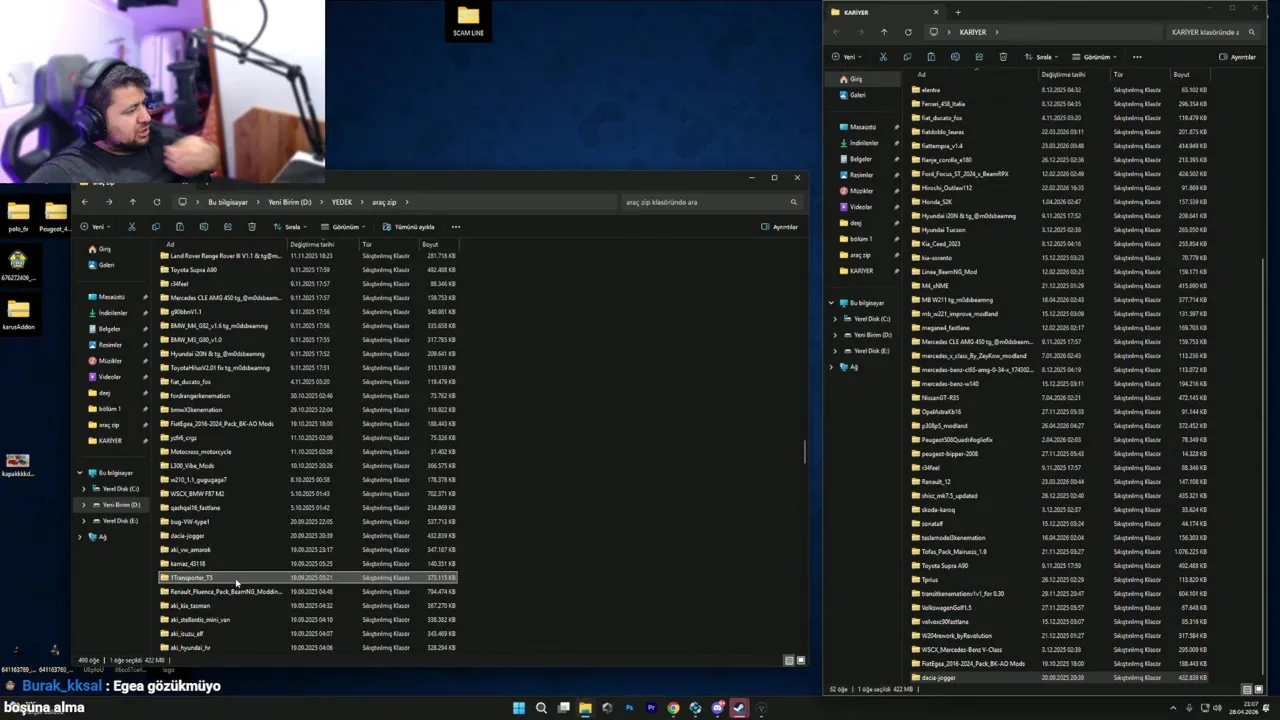Expand Yerel Disk (C:) in KARIYER sidebar
Screen dimensions: 1280x720
tap(835, 319)
